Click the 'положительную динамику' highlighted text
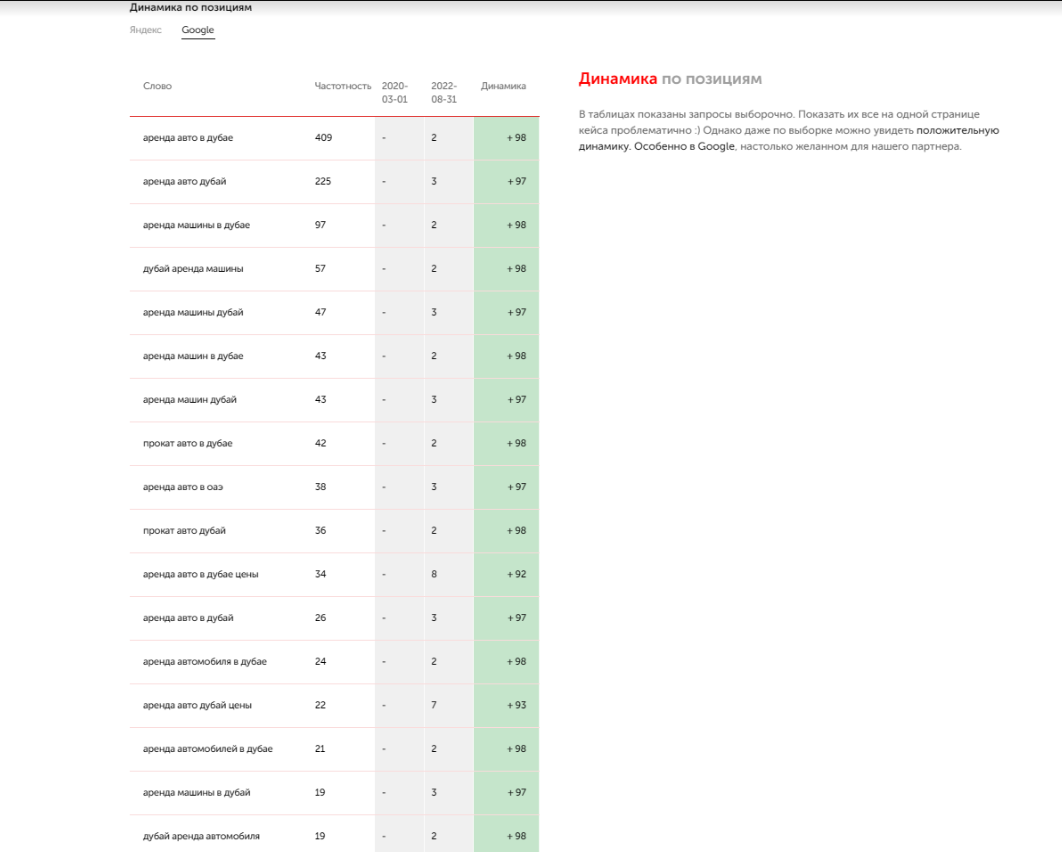 pyautogui.click(x=788, y=138)
